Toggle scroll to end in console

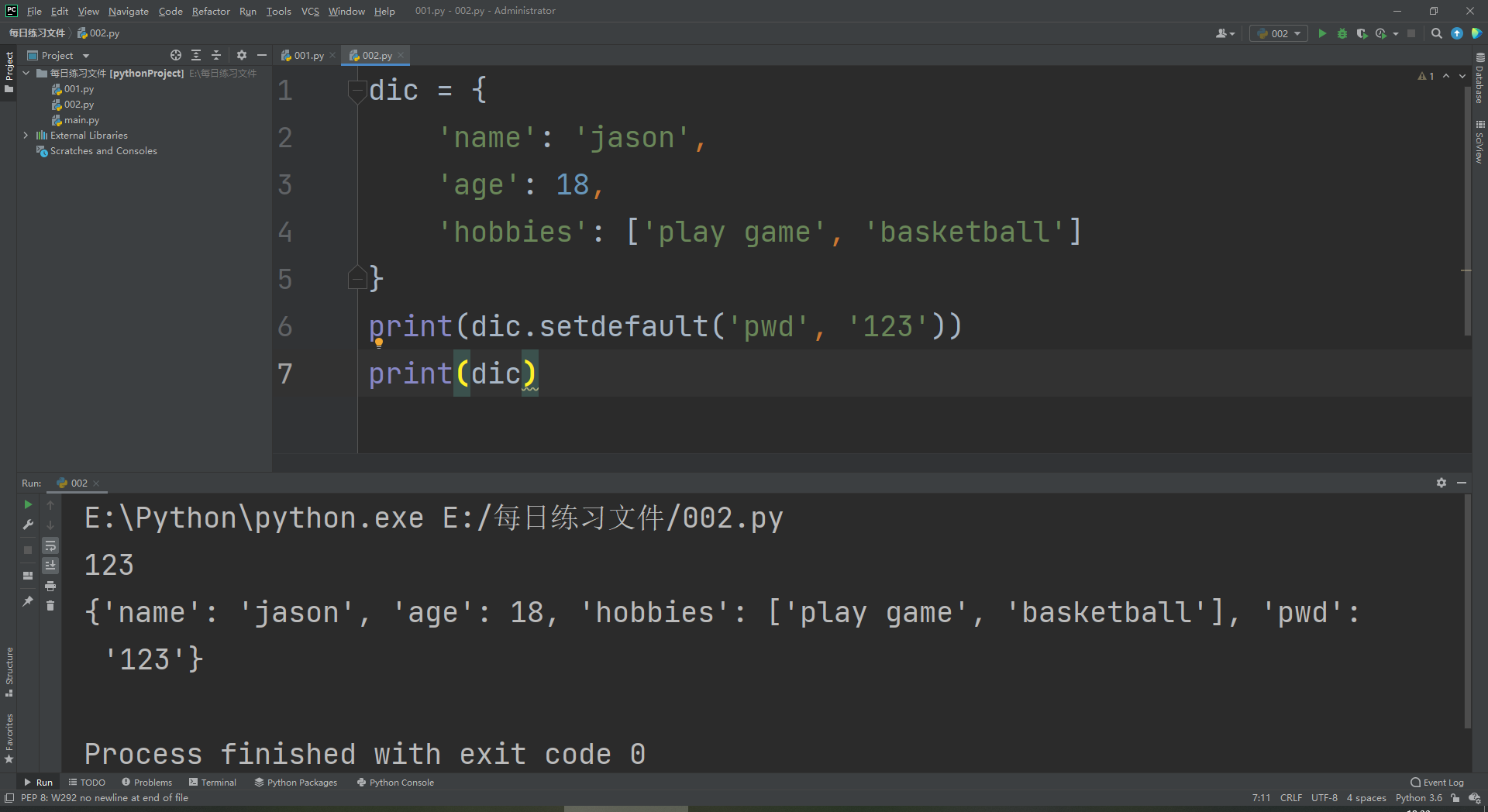(x=50, y=566)
